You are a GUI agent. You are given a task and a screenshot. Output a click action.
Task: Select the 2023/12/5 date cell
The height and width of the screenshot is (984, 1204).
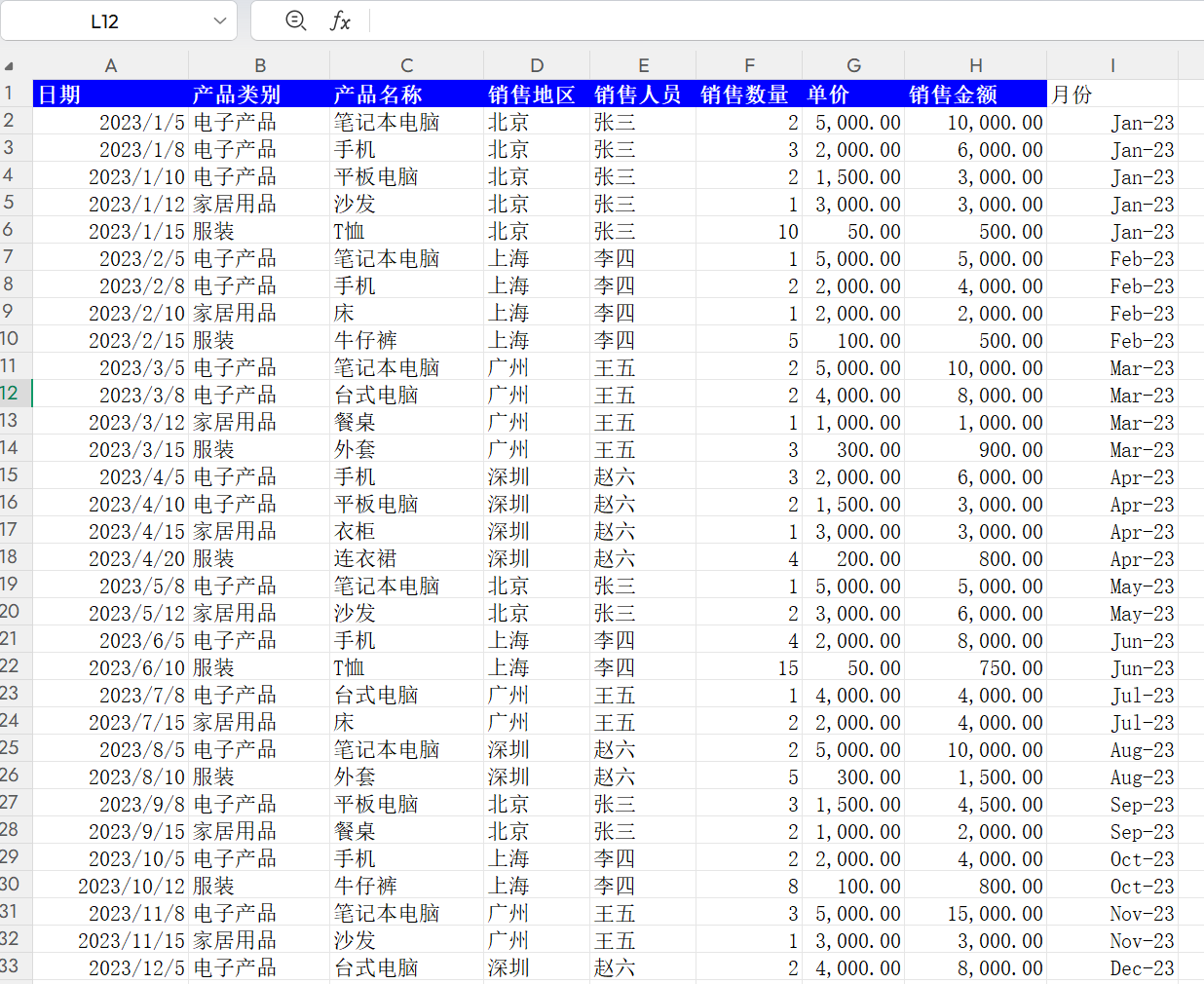pyautogui.click(x=111, y=967)
